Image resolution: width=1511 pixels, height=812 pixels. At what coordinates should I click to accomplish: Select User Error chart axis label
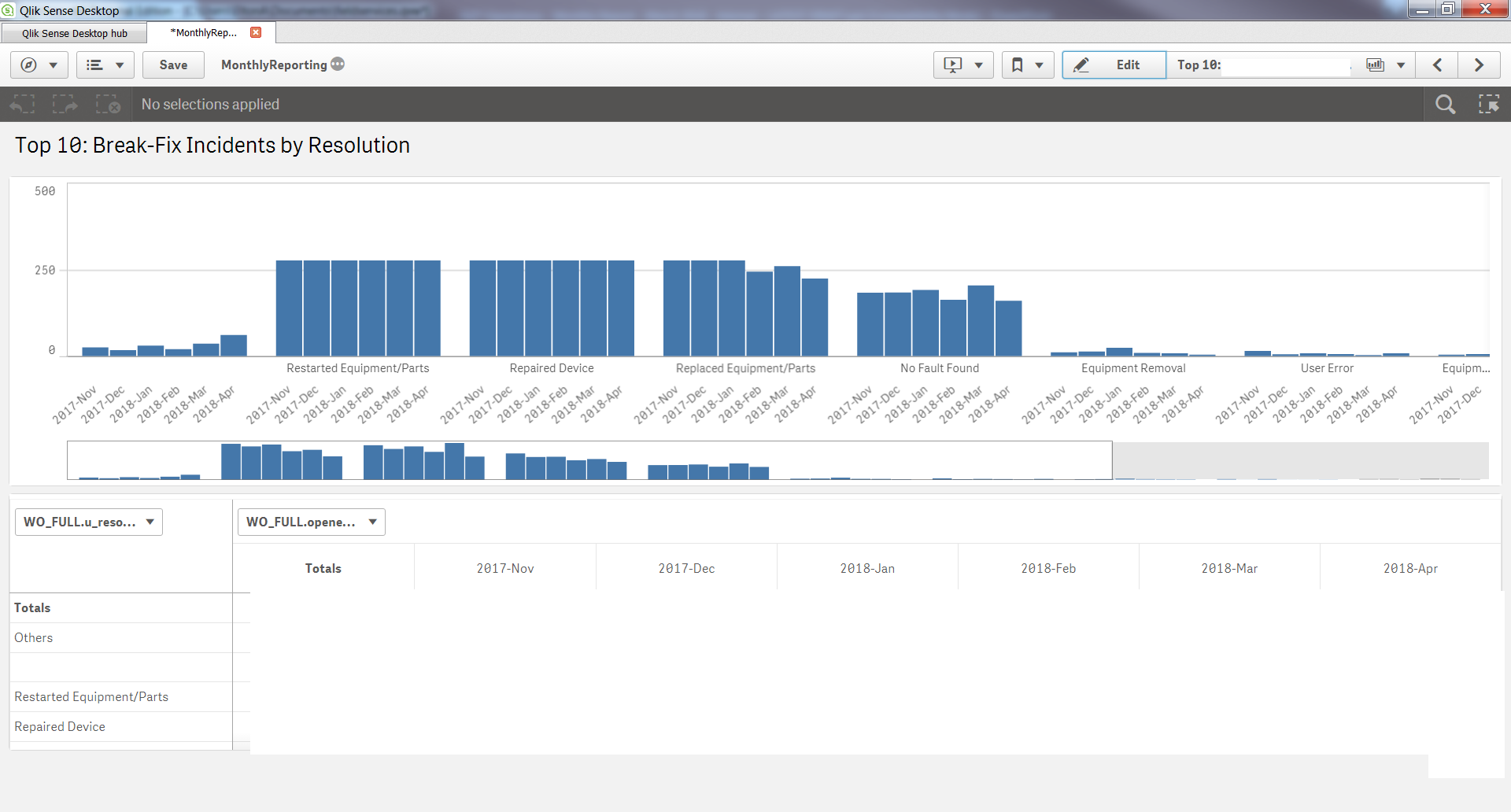pyautogui.click(x=1327, y=368)
